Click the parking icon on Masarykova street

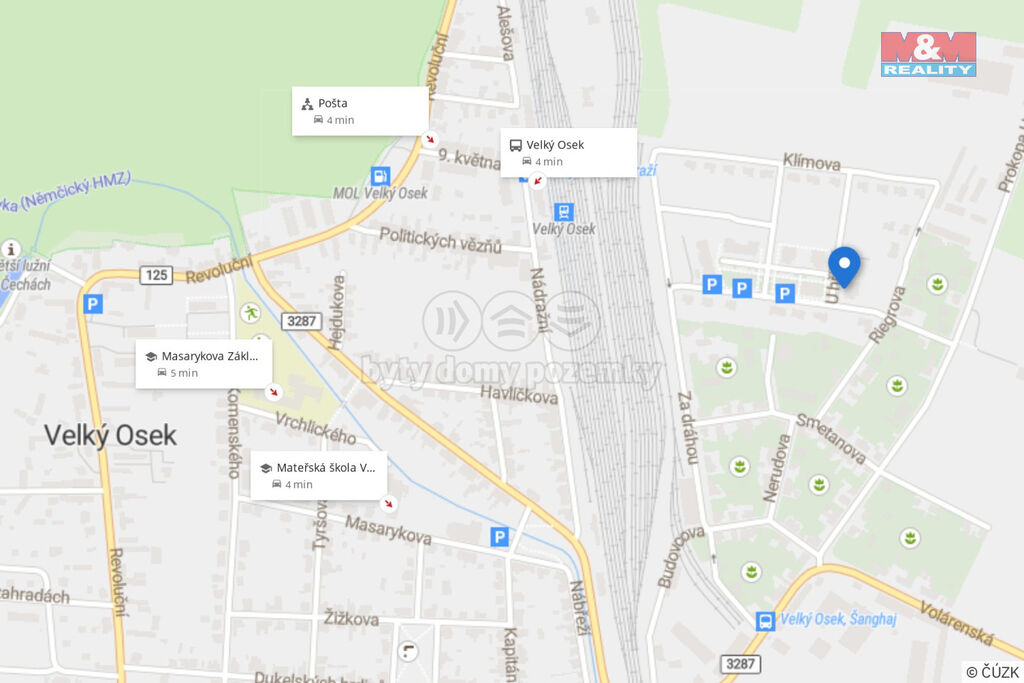click(500, 537)
